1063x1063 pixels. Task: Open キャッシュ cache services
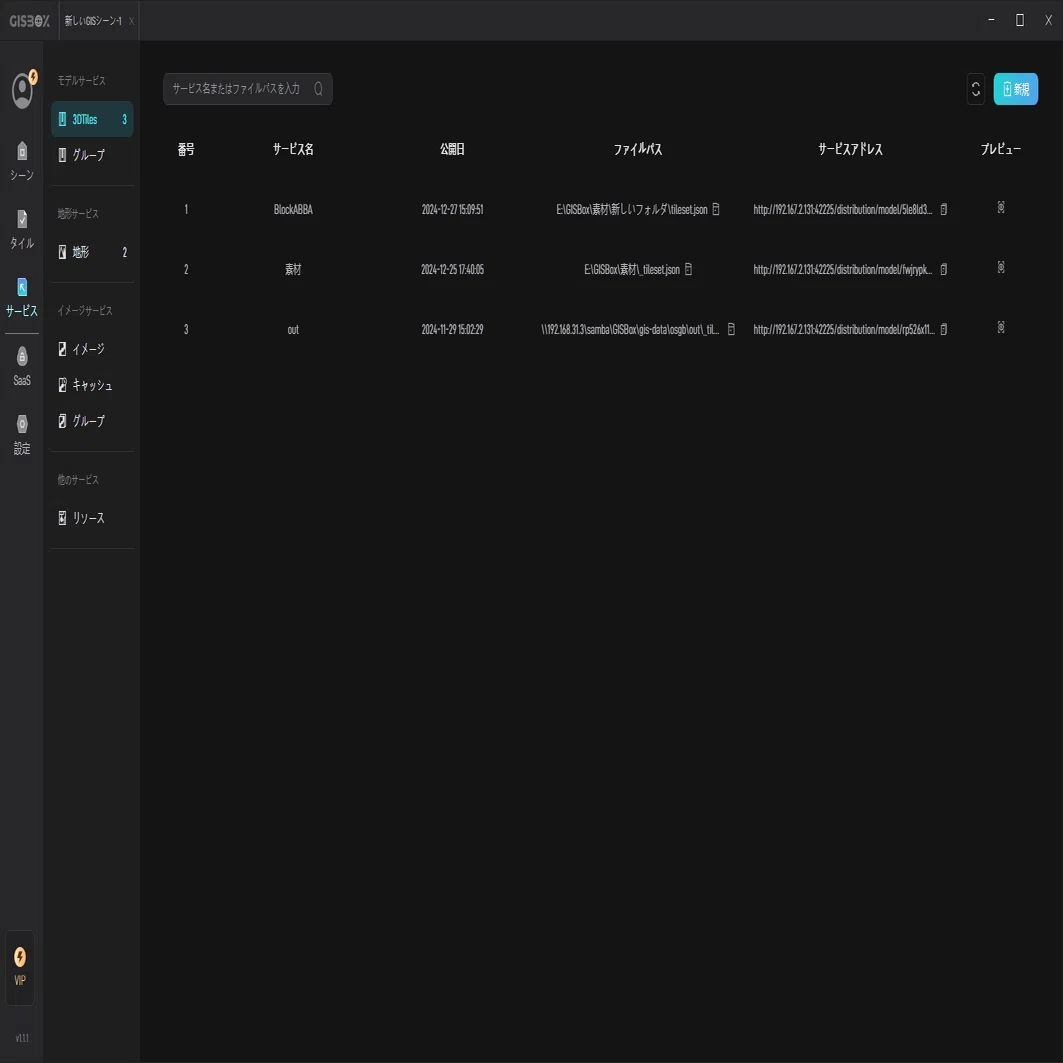tap(92, 385)
